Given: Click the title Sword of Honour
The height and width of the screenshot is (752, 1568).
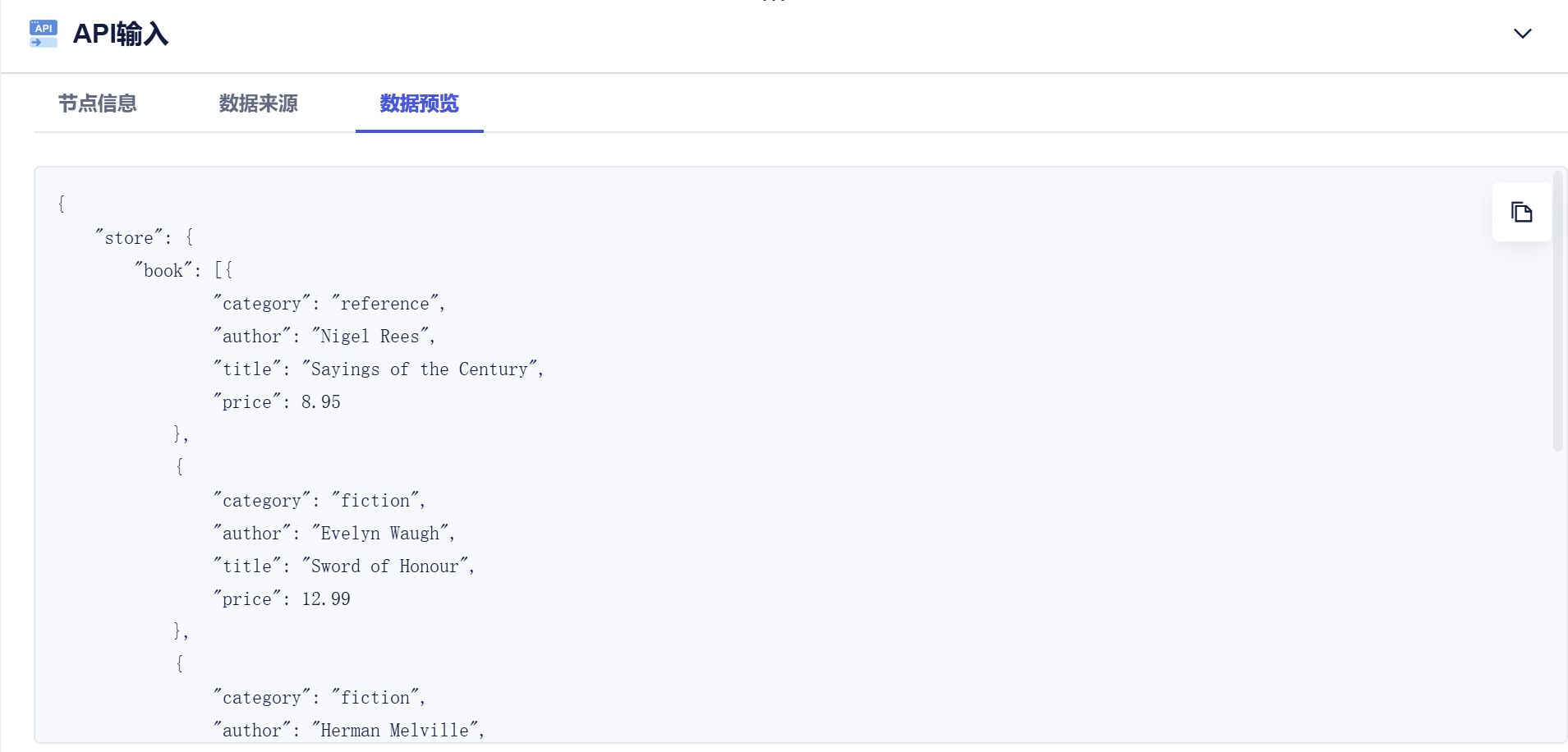Looking at the screenshot, I should pos(385,566).
